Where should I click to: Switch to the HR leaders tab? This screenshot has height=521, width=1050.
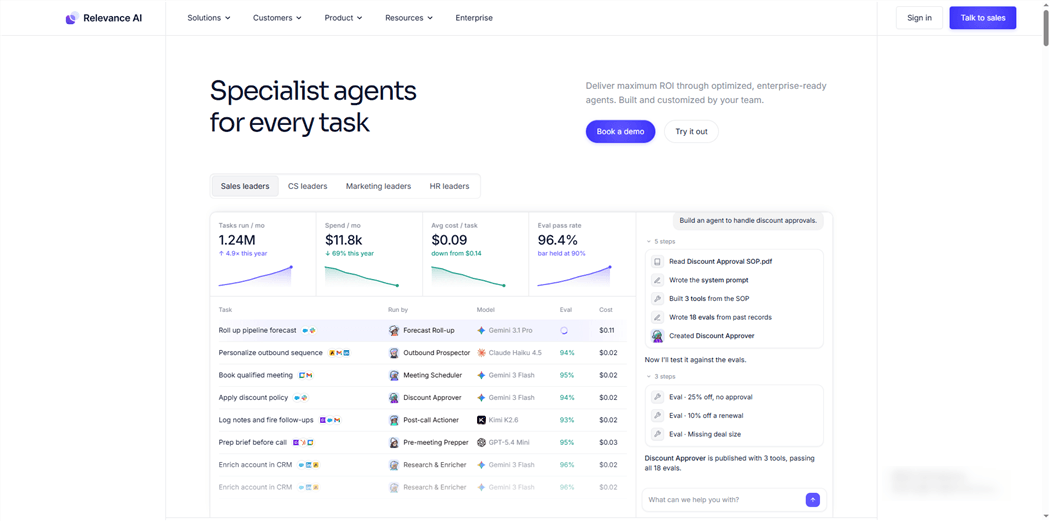click(449, 186)
